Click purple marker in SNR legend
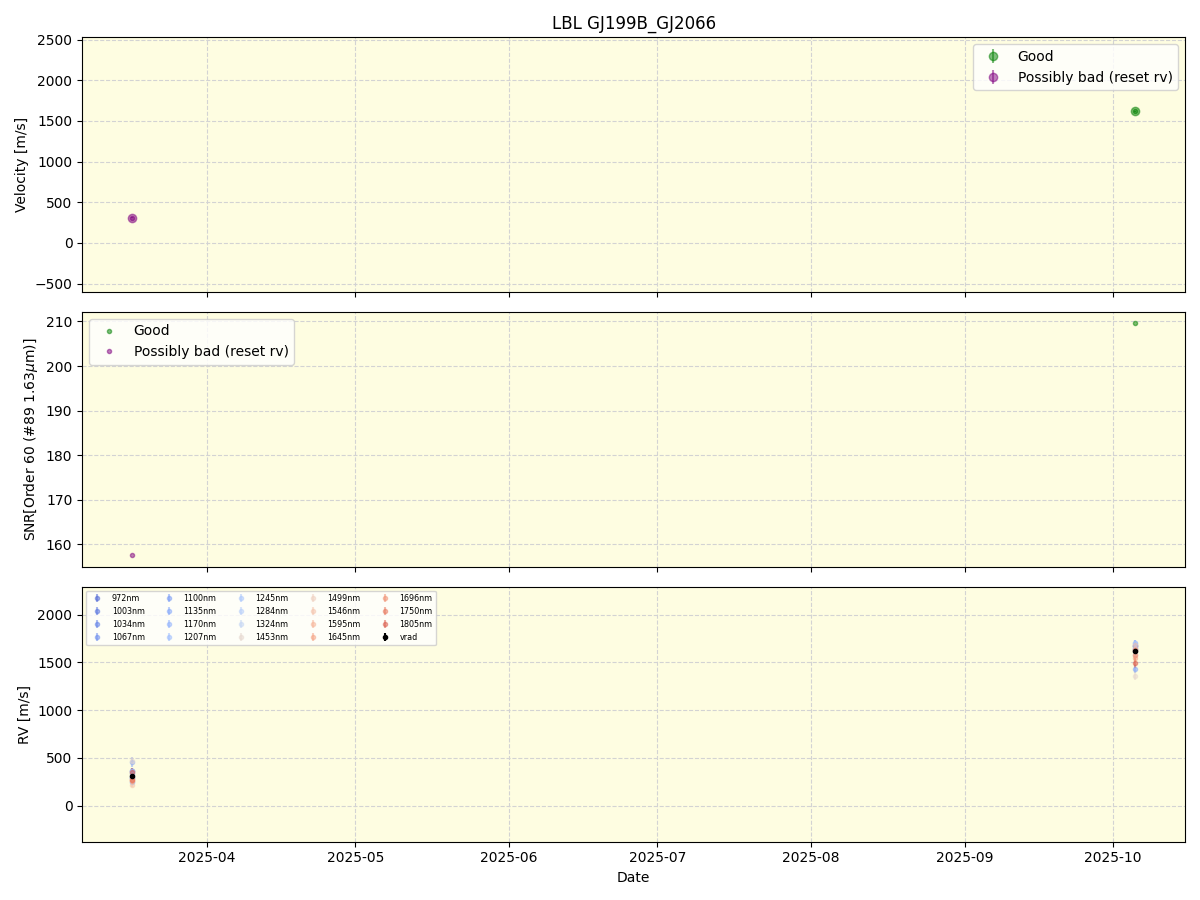Image resolution: width=1200 pixels, height=900 pixels. tap(109, 351)
